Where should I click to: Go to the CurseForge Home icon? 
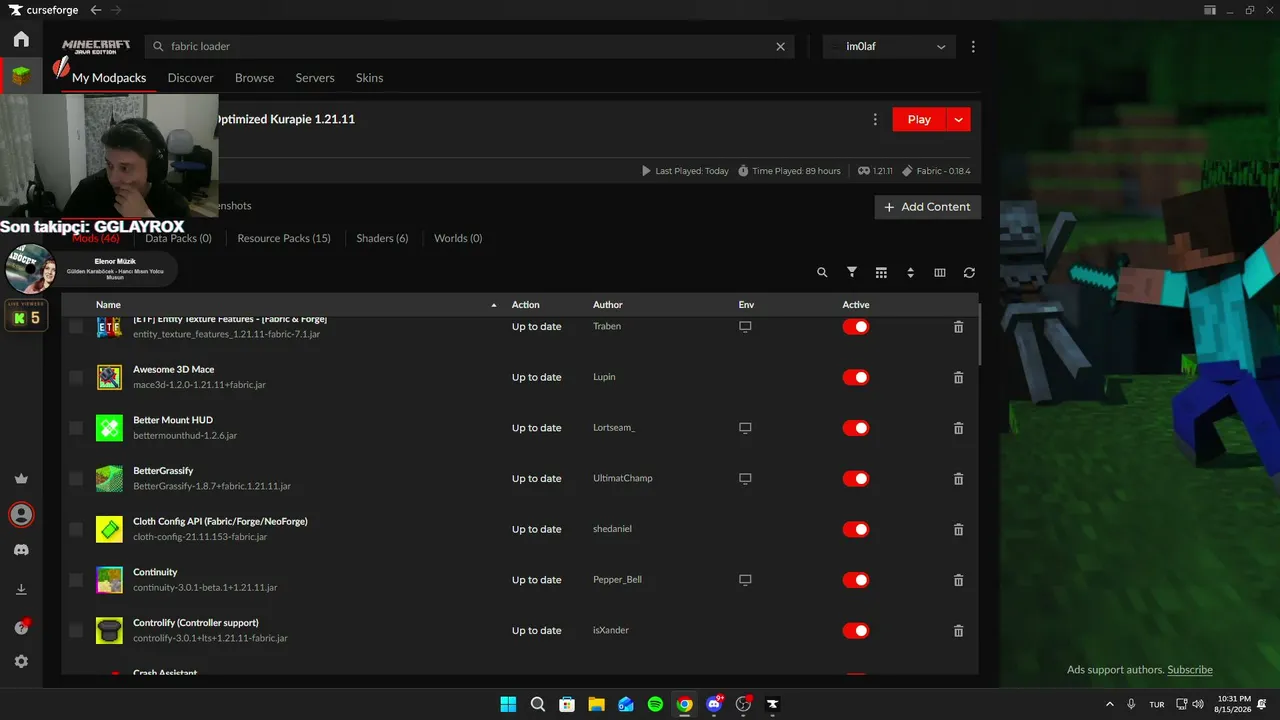(x=21, y=39)
